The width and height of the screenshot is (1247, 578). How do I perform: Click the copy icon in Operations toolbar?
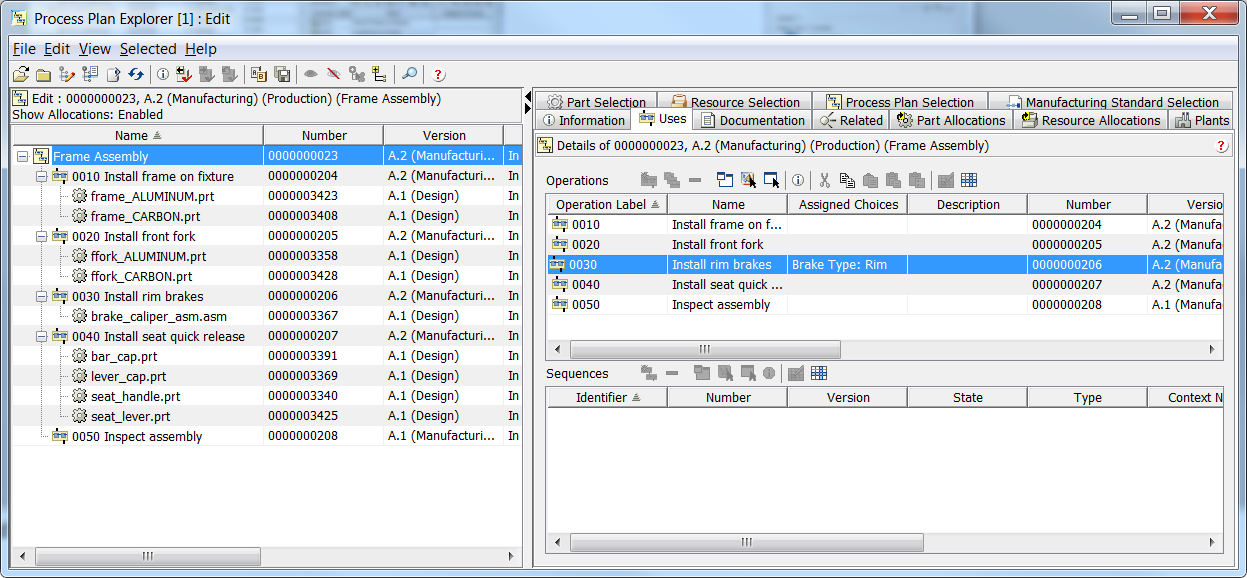(847, 180)
